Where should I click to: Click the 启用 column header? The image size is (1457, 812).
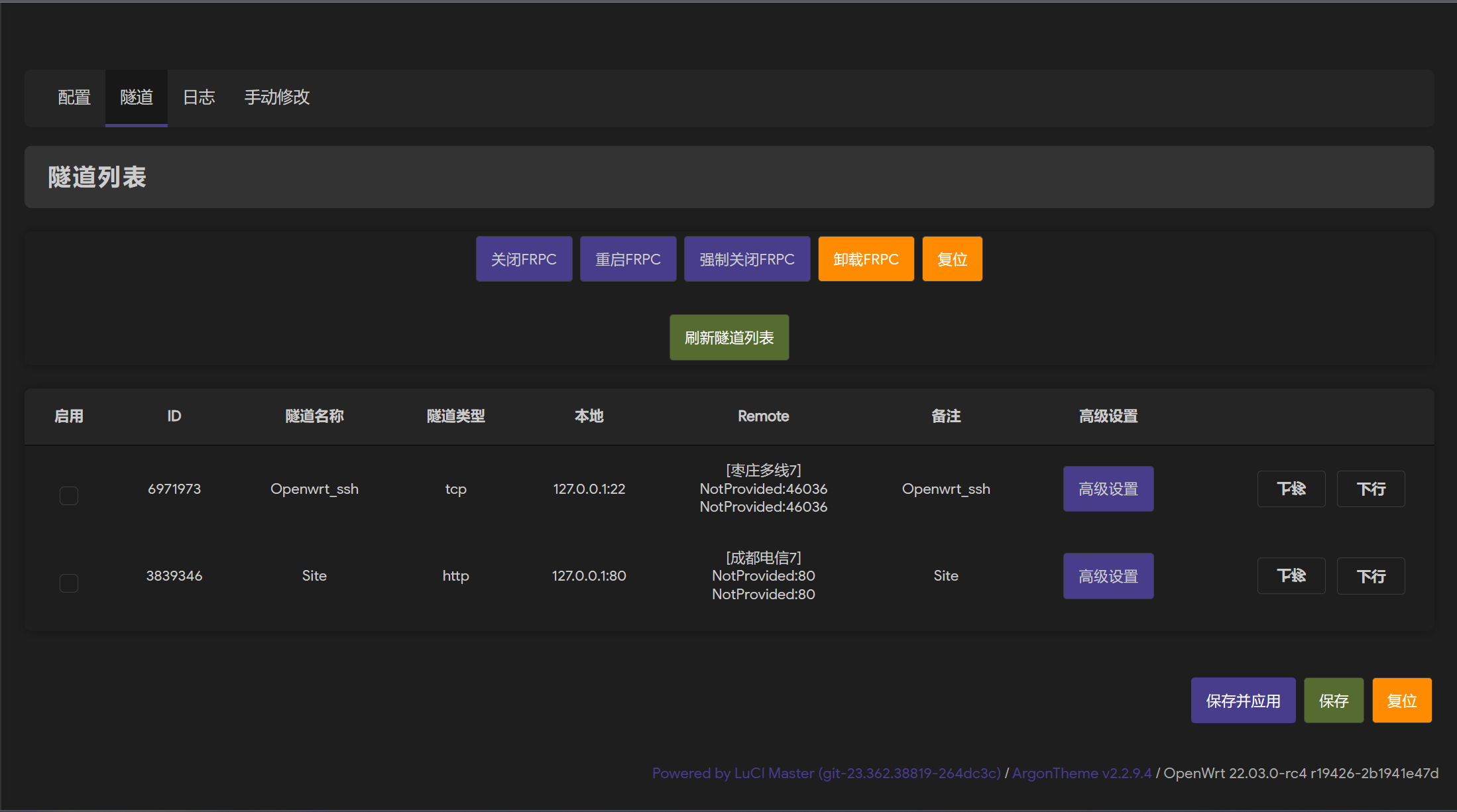coord(69,416)
